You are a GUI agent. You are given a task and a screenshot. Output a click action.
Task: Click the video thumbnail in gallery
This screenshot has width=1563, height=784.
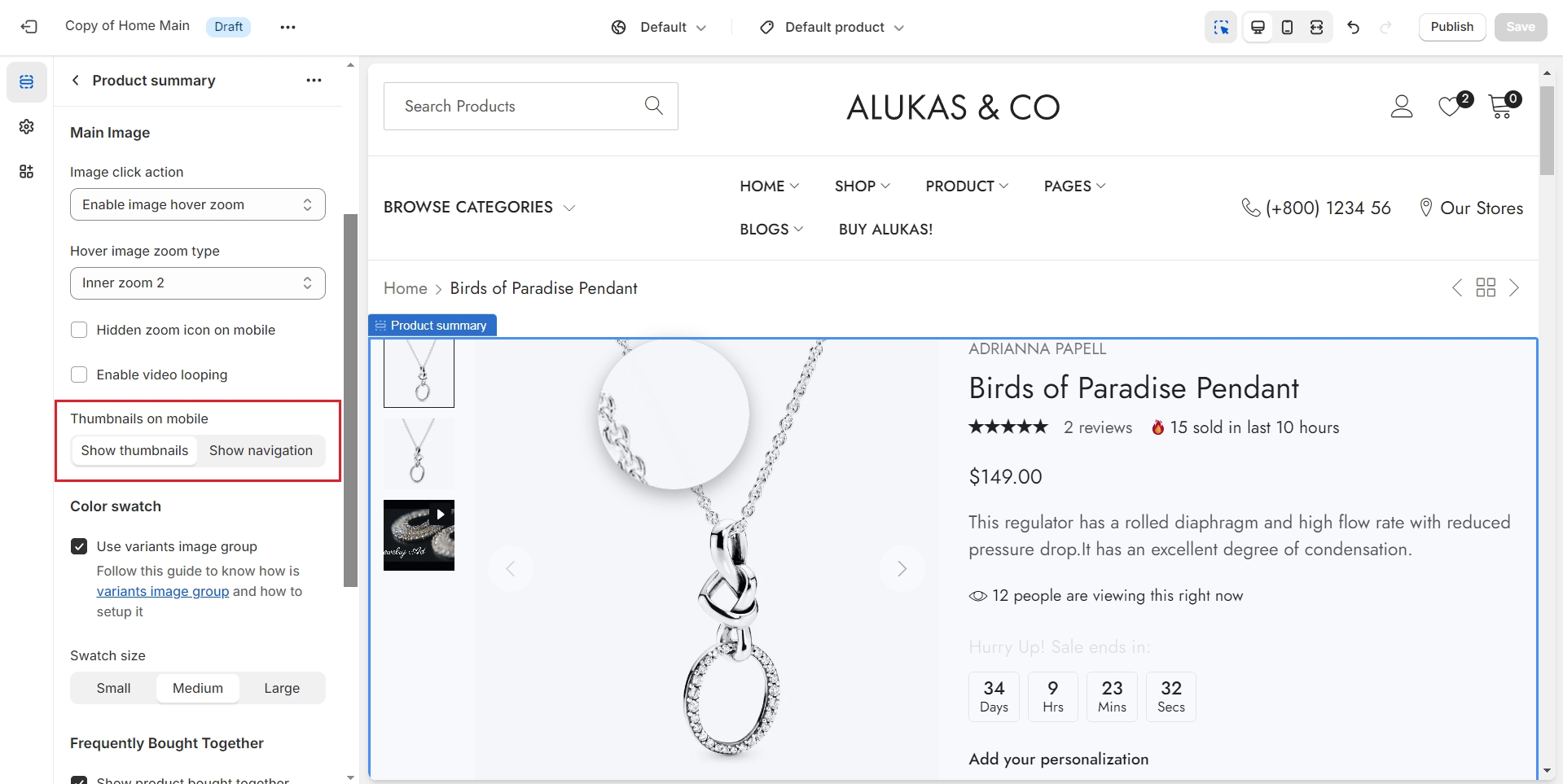coord(419,535)
